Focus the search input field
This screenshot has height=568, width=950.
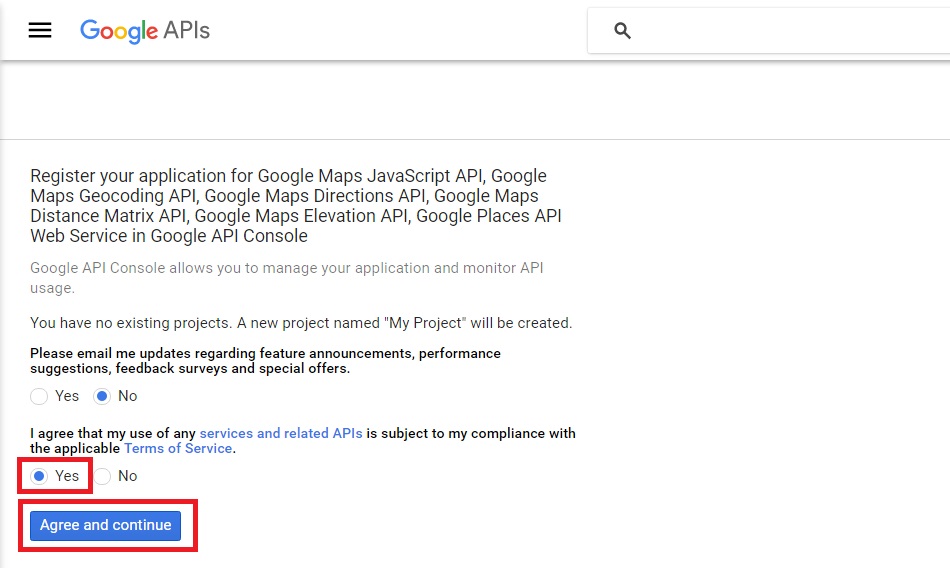coord(790,31)
